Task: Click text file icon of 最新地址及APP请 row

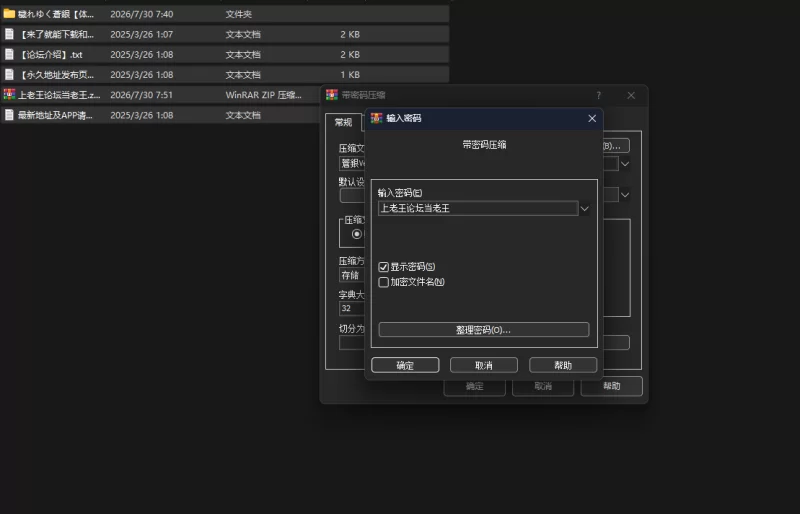Action: tap(9, 115)
